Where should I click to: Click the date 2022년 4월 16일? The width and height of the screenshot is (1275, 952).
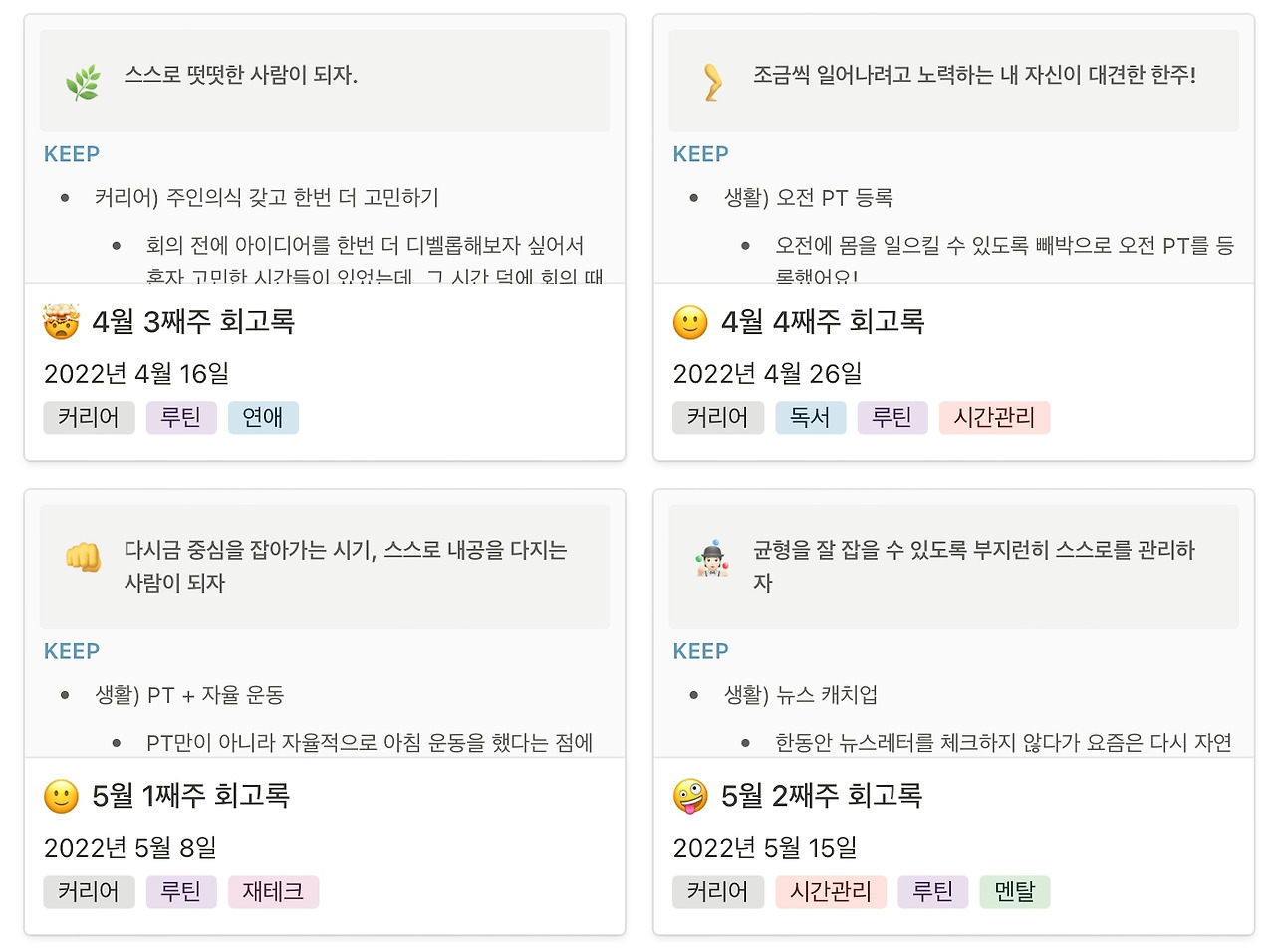coord(136,374)
